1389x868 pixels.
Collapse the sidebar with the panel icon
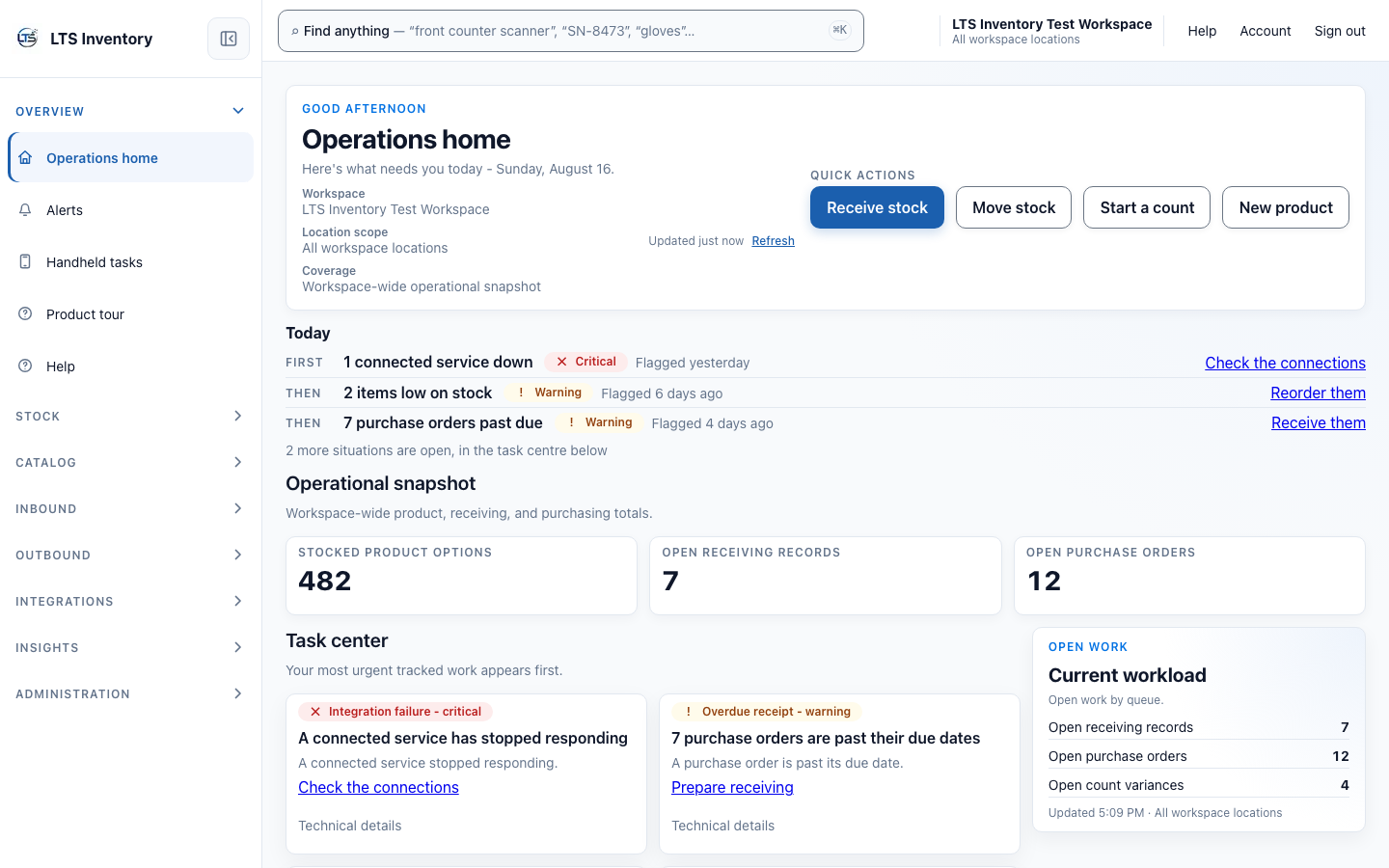[229, 39]
